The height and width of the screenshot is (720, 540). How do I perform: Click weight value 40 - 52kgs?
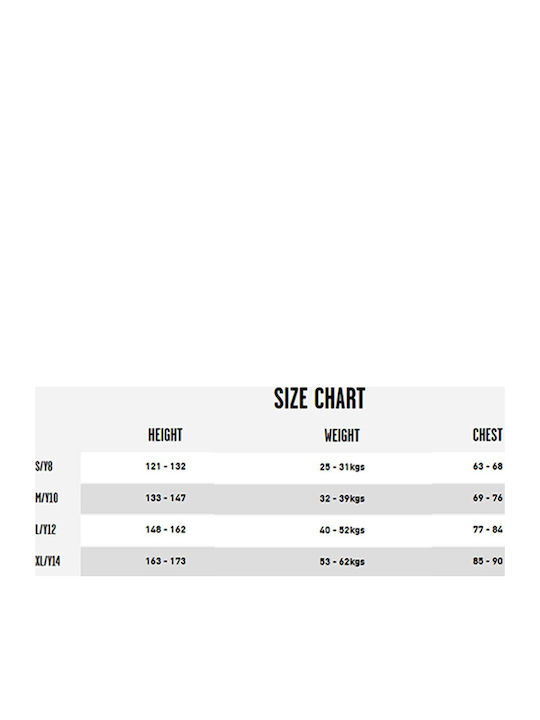pyautogui.click(x=342, y=530)
